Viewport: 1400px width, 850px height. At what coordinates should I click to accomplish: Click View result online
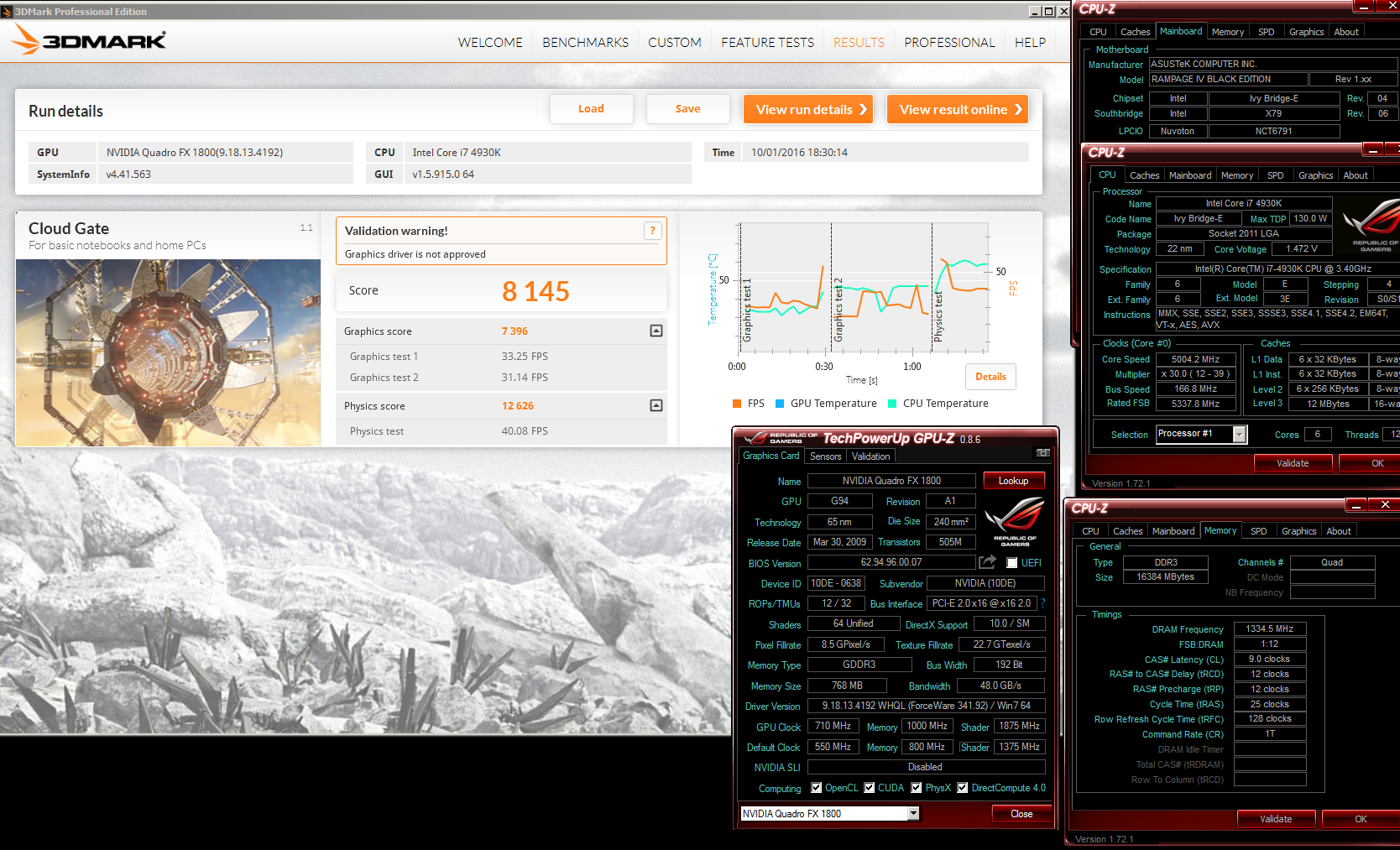(x=957, y=109)
